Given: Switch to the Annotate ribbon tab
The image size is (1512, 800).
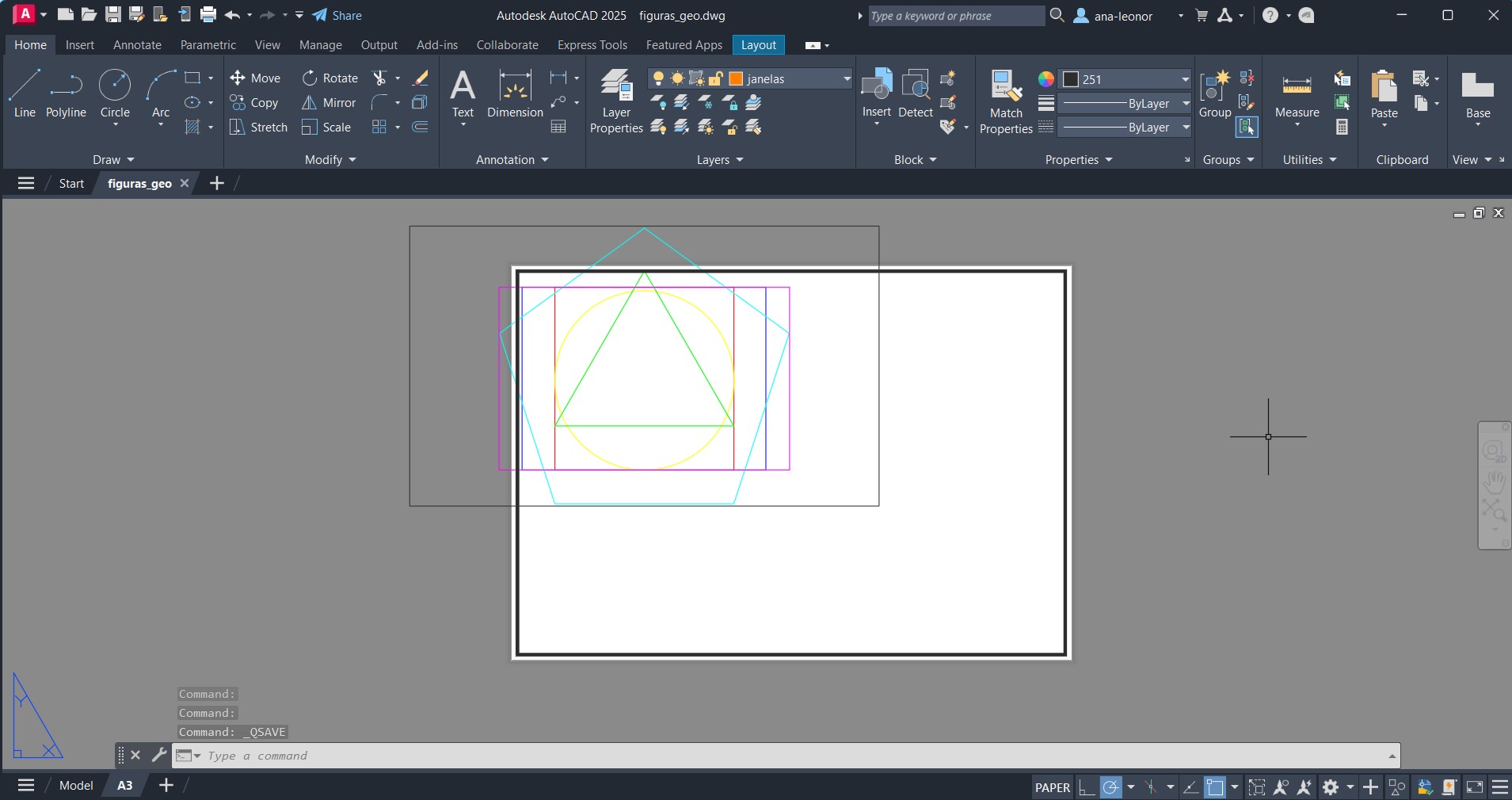Looking at the screenshot, I should coord(137,45).
